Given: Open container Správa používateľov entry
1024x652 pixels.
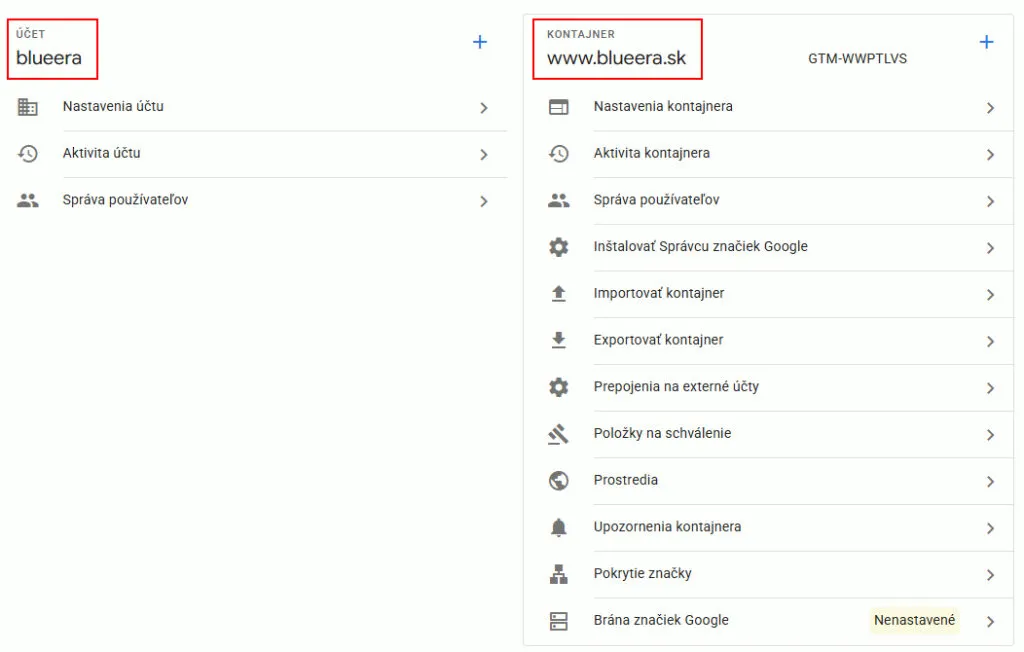Looking at the screenshot, I should pos(656,200).
